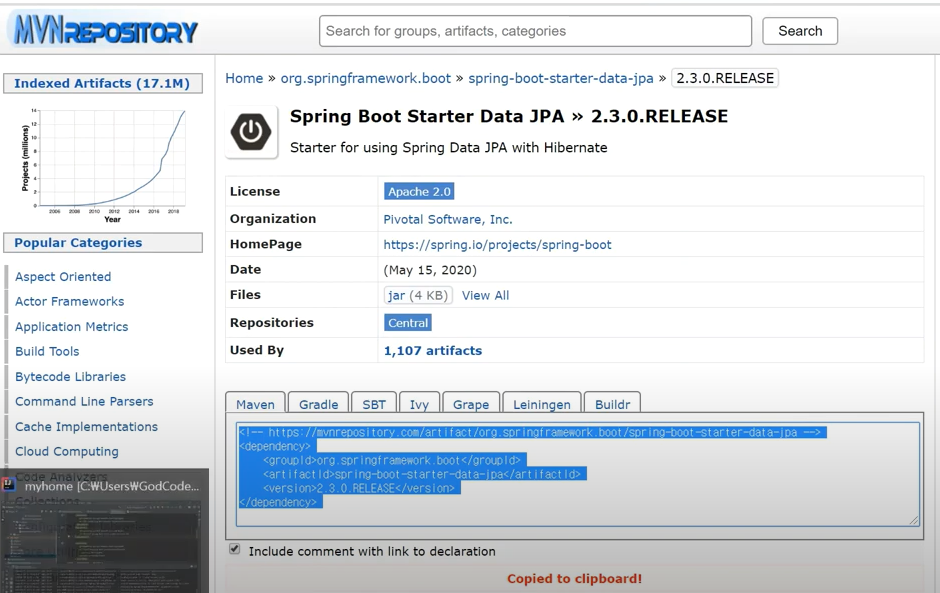Switch to the SBT tab
Viewport: 940px width, 593px height.
coord(373,404)
